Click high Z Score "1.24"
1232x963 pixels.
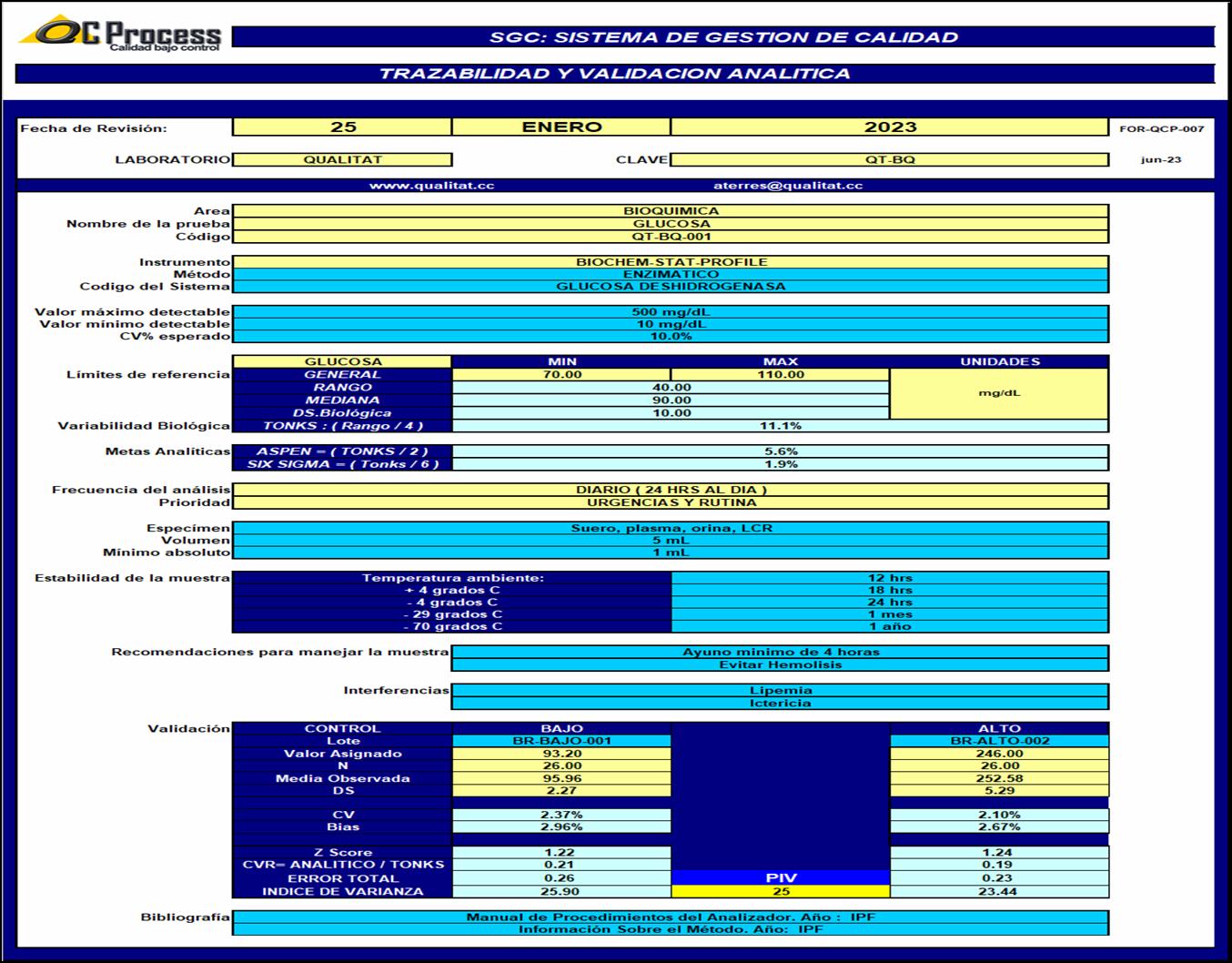coord(999,853)
